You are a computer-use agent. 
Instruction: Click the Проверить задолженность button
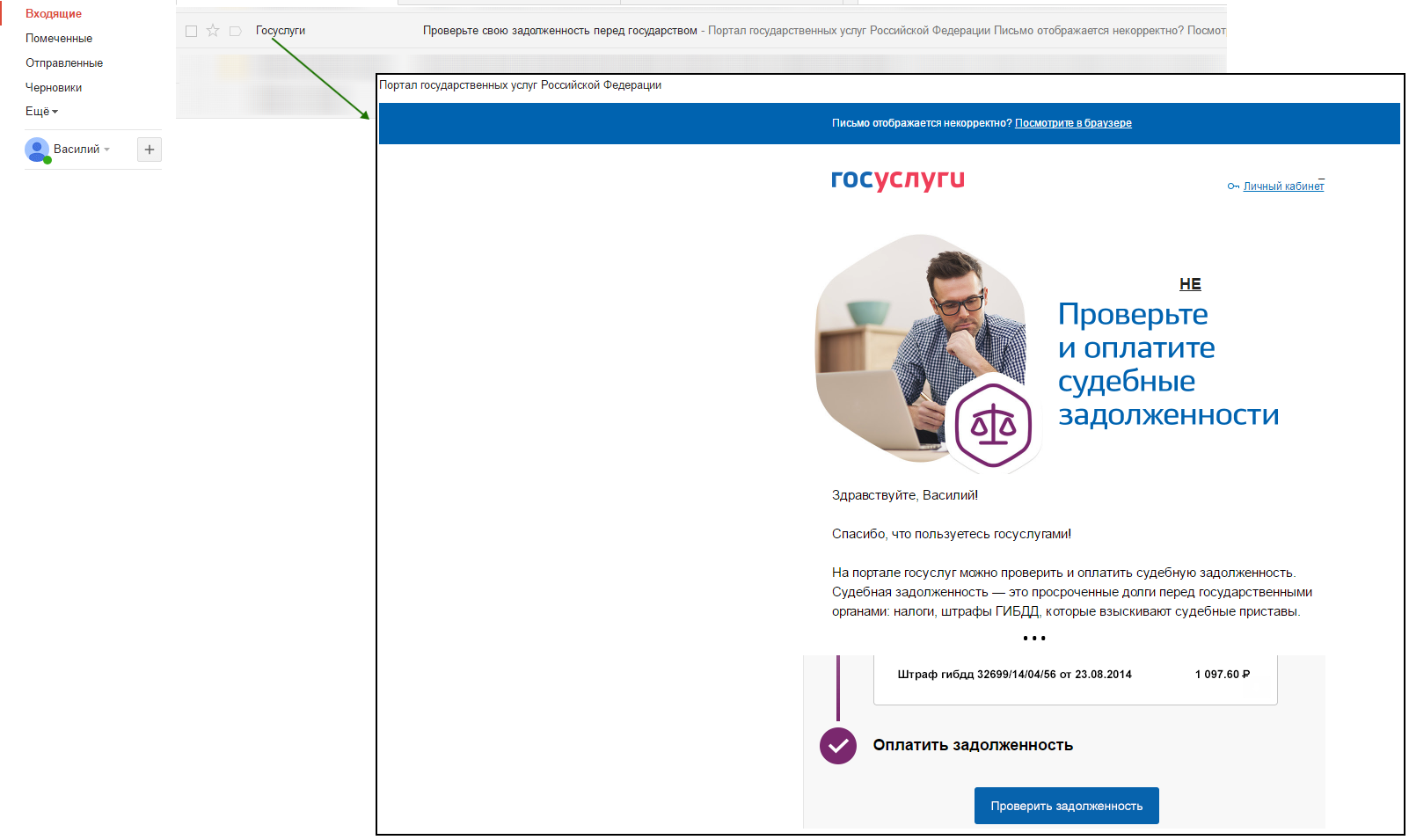coord(1067,806)
